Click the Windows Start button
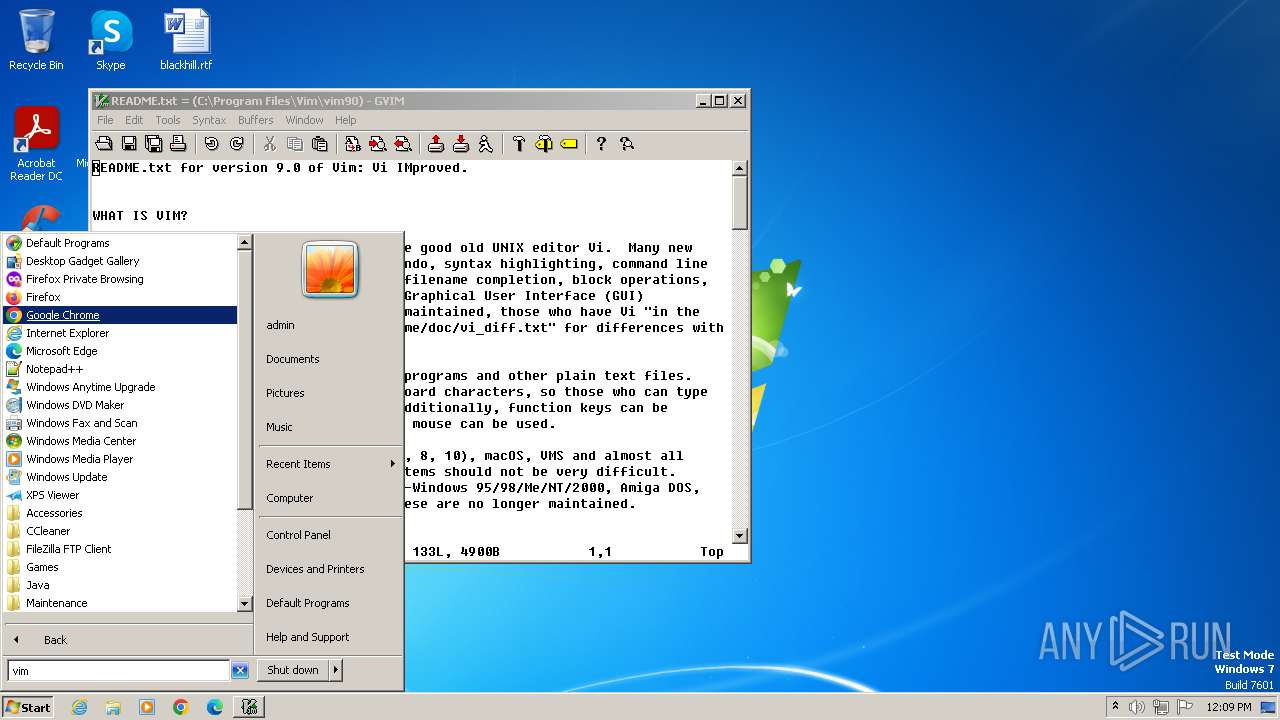 (27, 707)
